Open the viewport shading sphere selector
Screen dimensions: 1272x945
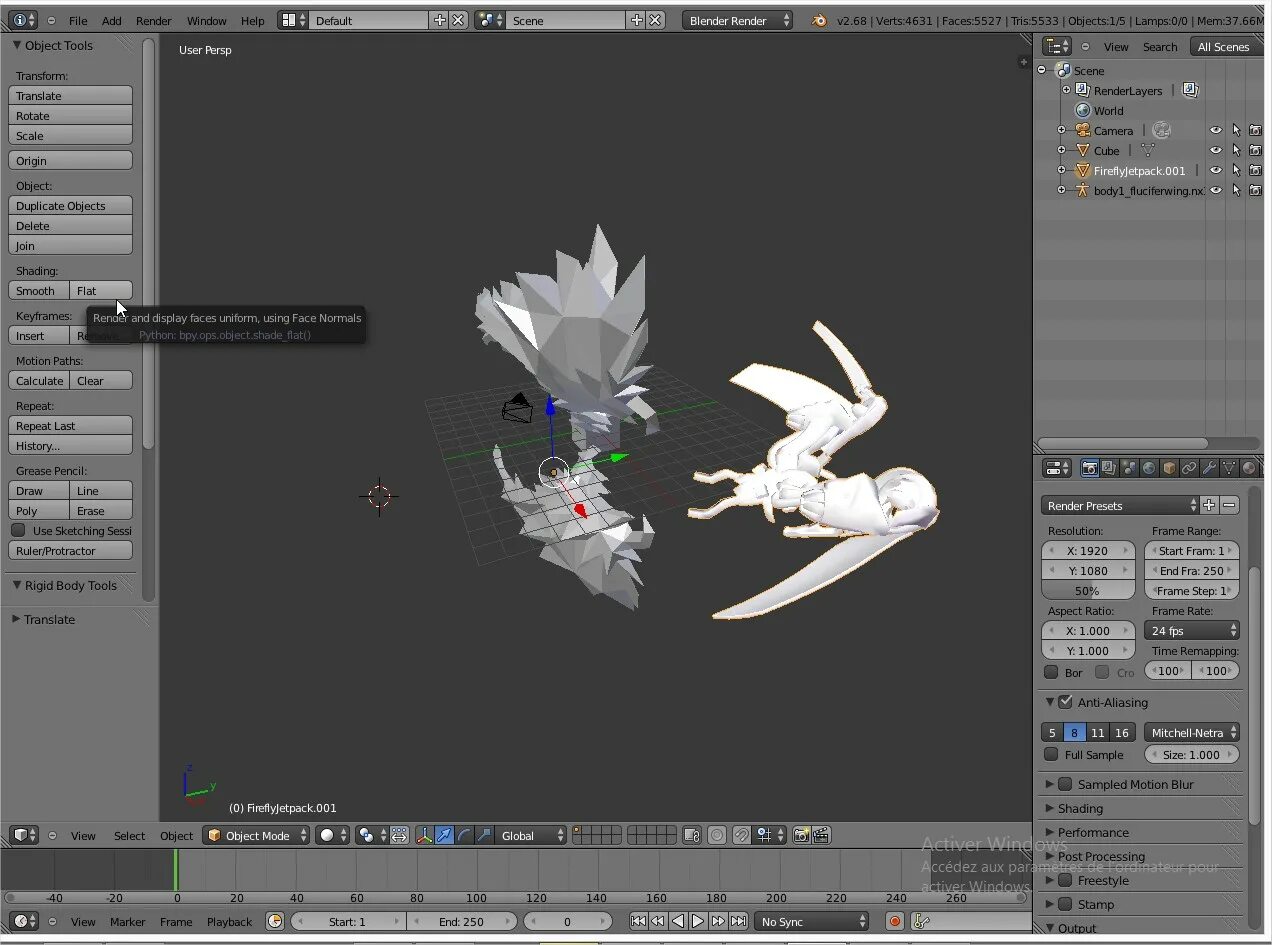pos(332,835)
